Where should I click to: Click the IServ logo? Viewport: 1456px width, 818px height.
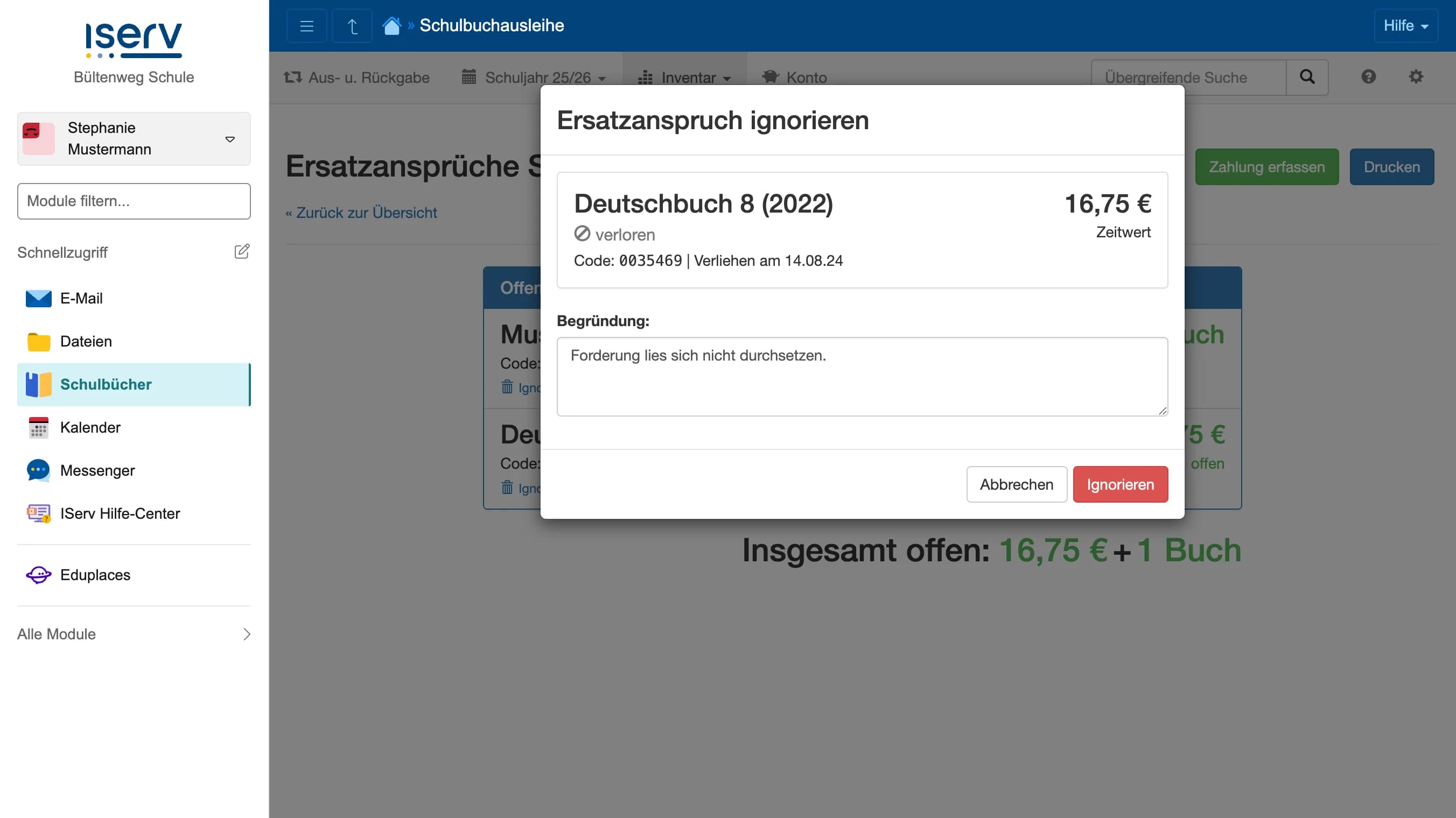click(134, 38)
